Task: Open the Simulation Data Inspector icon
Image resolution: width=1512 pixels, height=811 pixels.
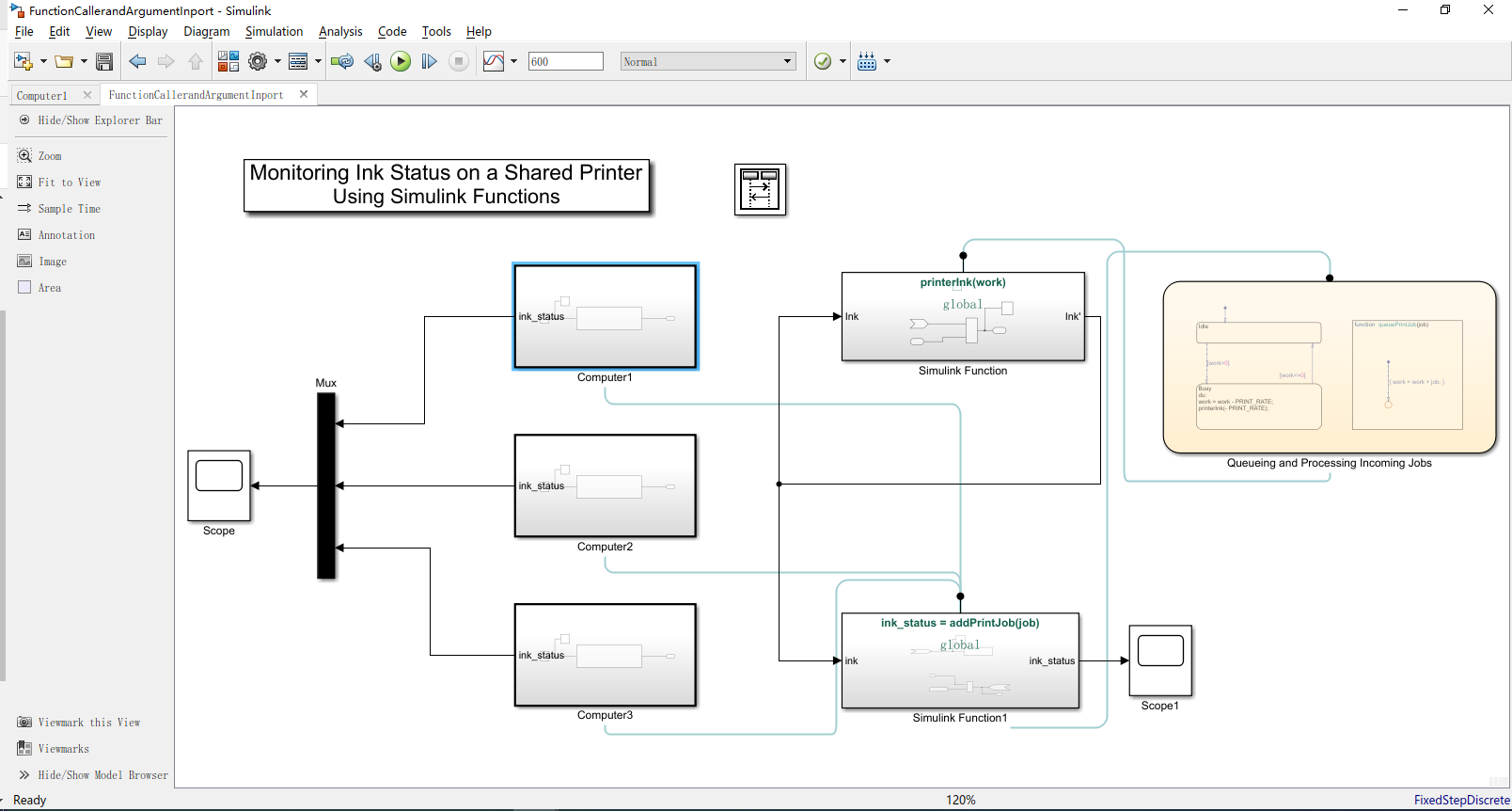Action: 494,62
